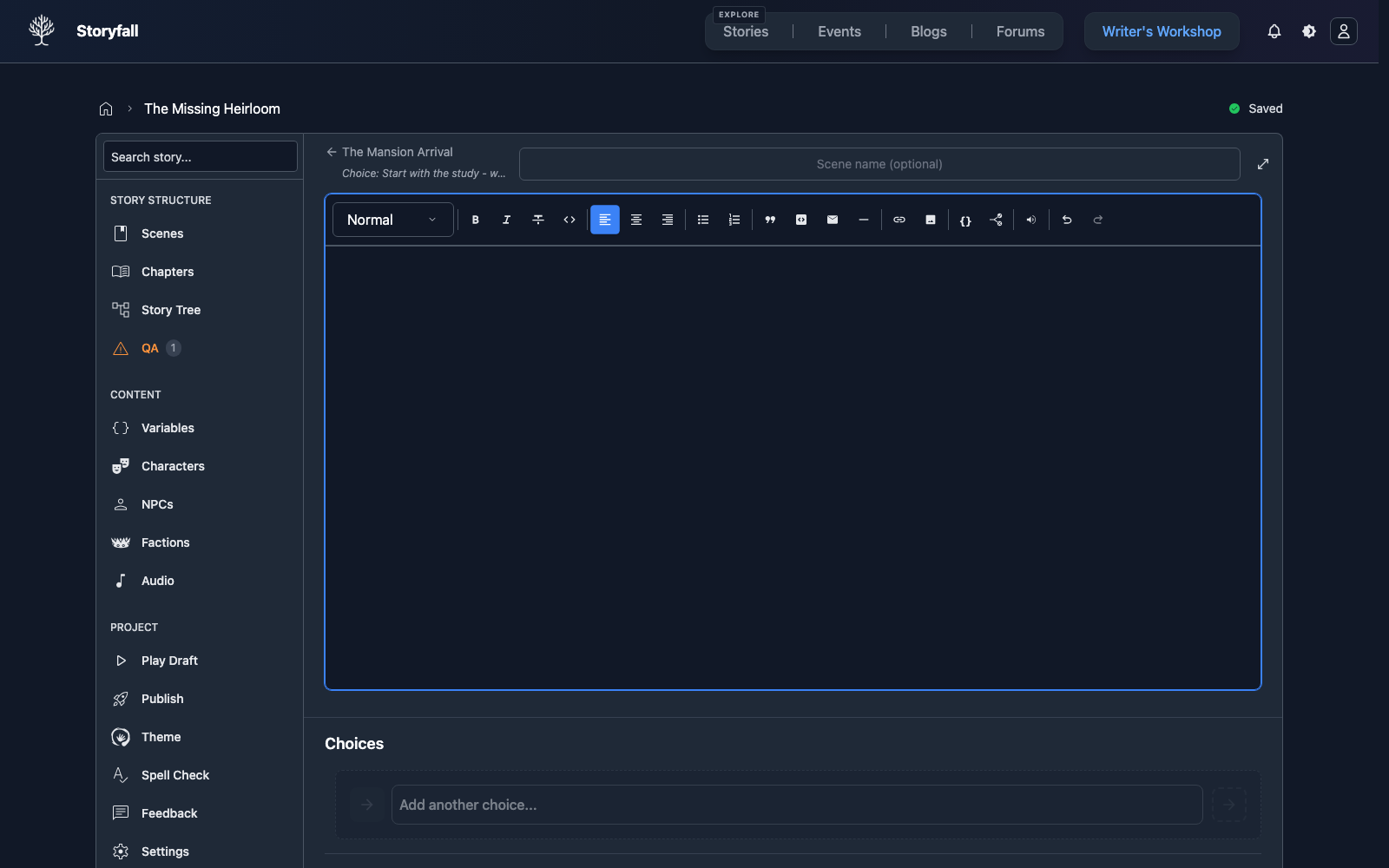Open the notifications bell
Screen dimensions: 1389x868
(1274, 31)
